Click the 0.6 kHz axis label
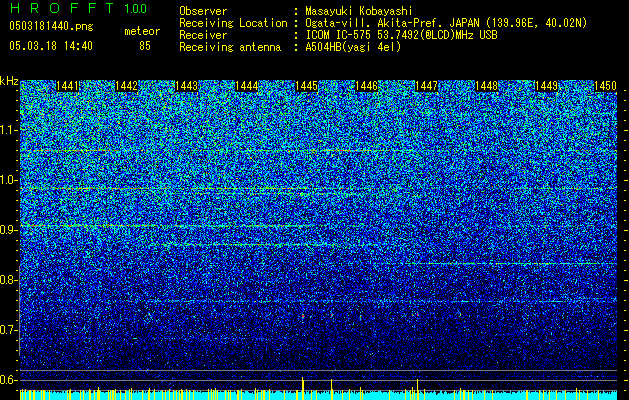The height and width of the screenshot is (400, 629). click(8, 380)
